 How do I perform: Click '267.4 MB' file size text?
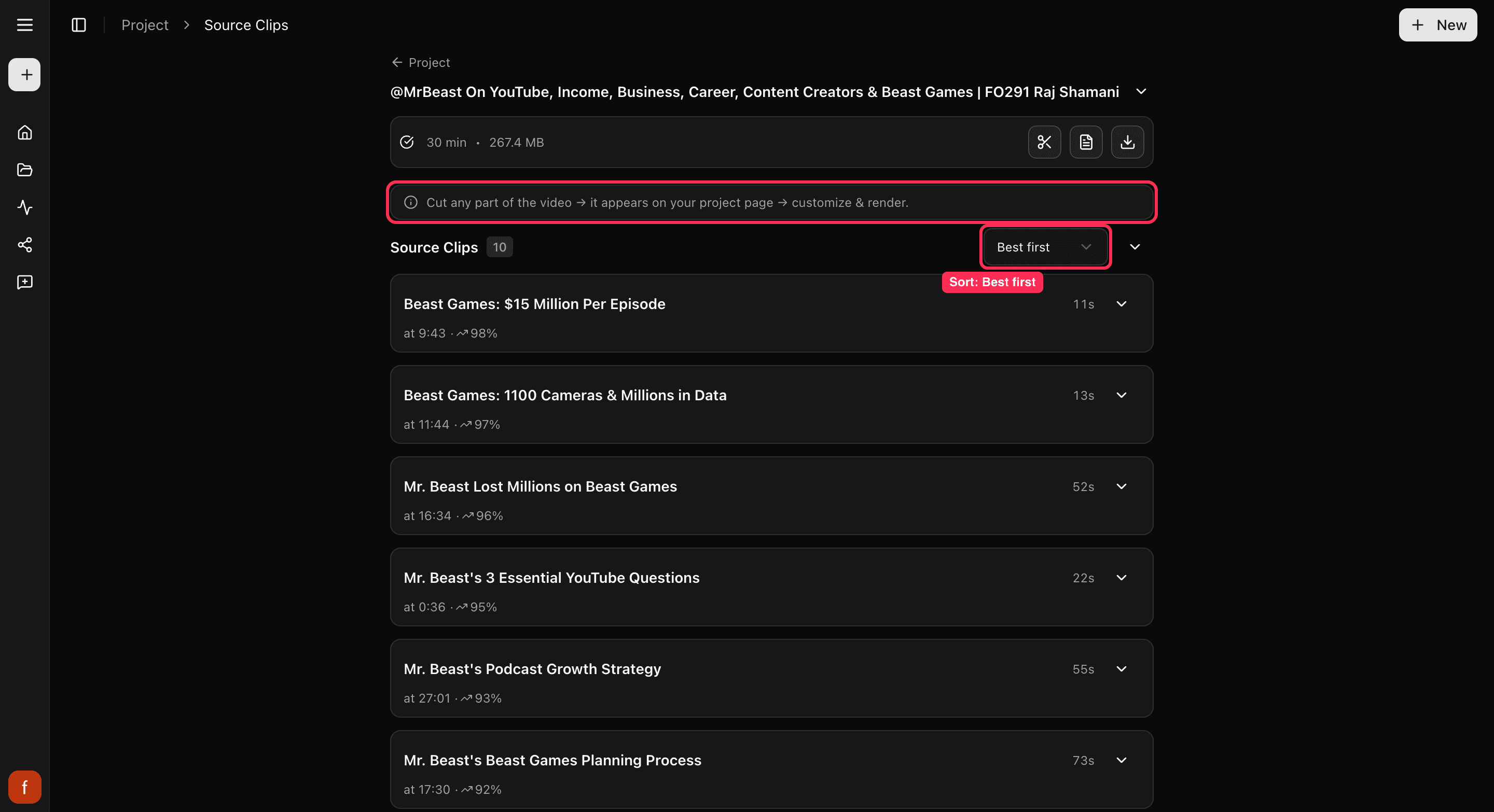pos(516,142)
